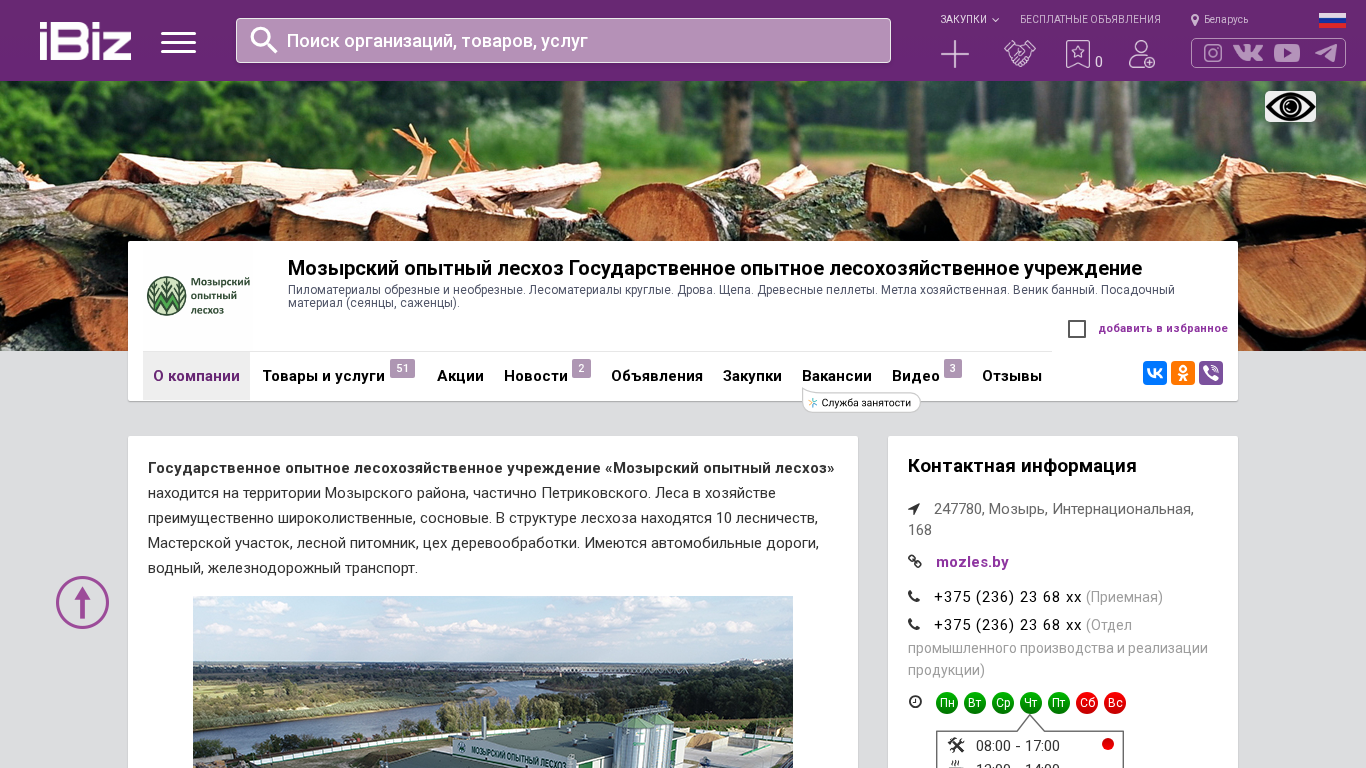1366x768 pixels.
Task: Open the aerial photo of the лесхоз
Action: tap(493, 682)
